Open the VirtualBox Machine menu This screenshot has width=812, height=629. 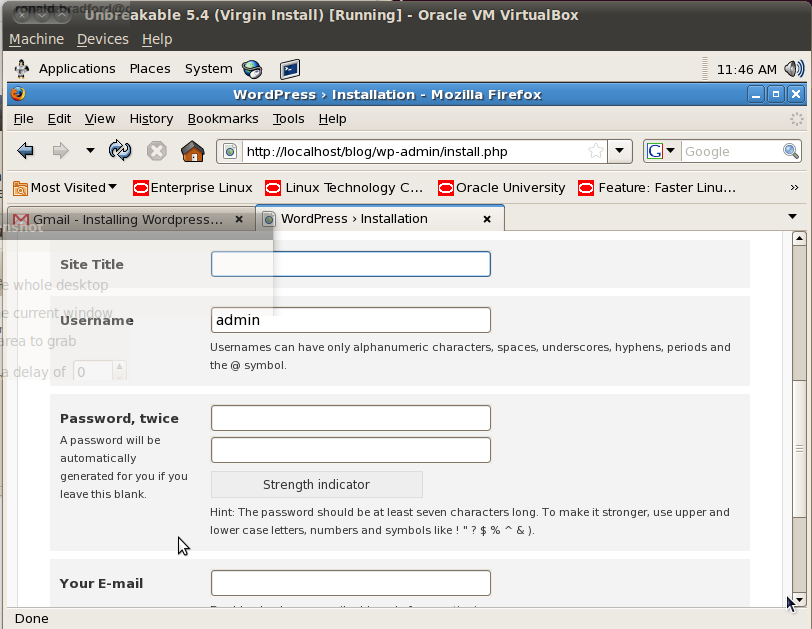(x=36, y=39)
